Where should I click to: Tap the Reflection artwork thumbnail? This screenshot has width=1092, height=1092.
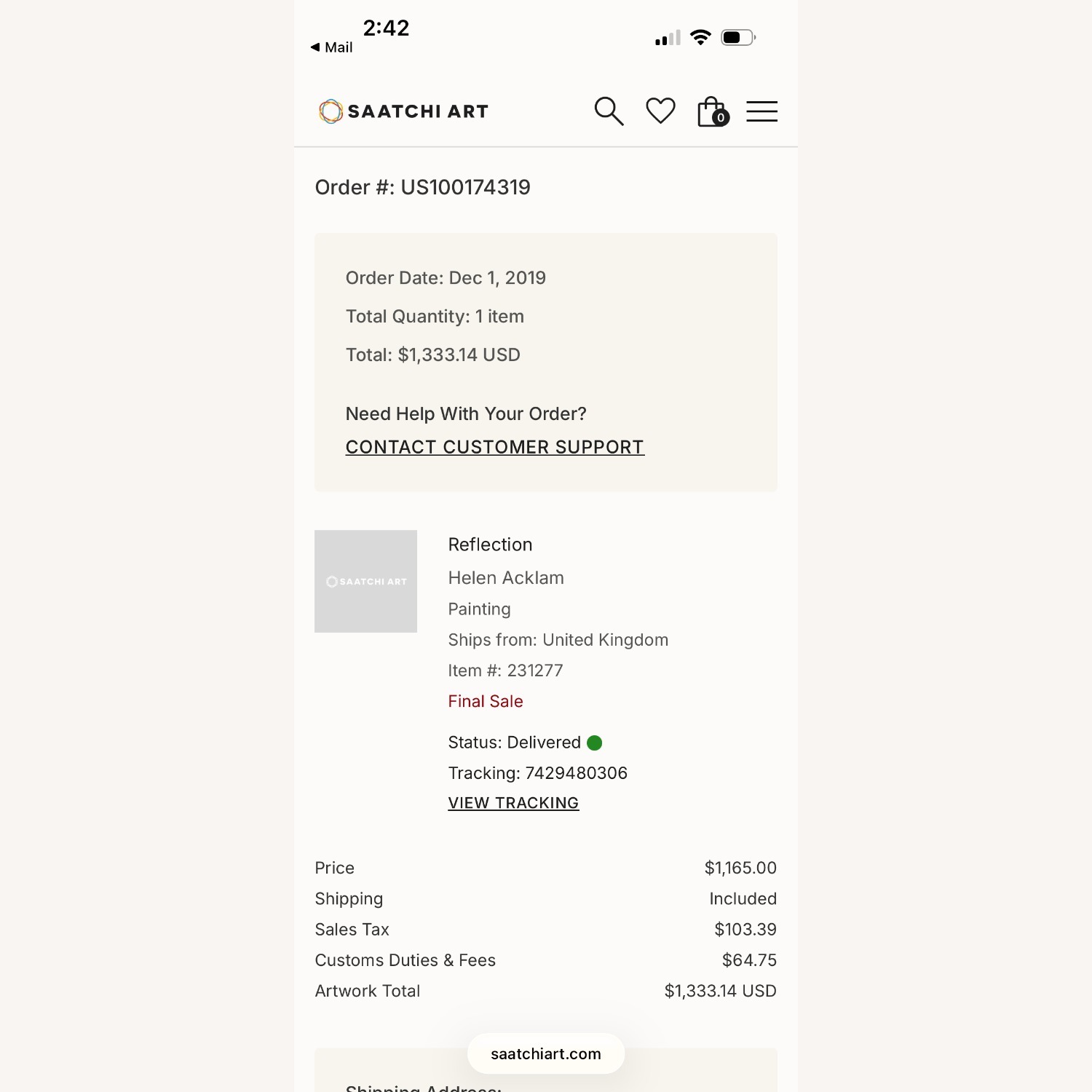(x=365, y=581)
